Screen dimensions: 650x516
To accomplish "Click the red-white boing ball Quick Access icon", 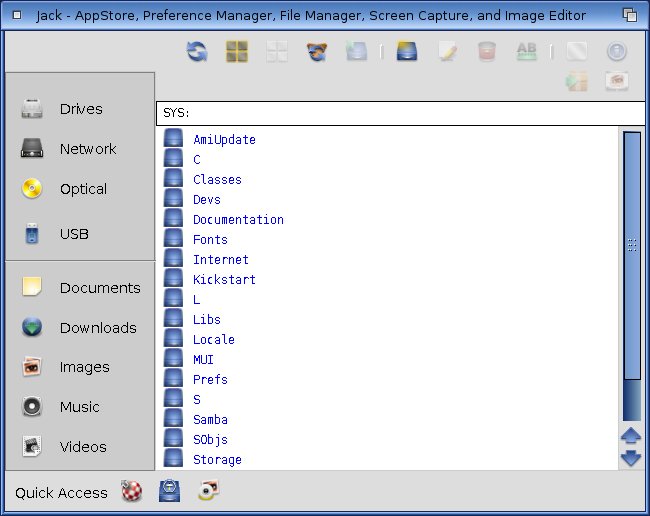I will [131, 491].
